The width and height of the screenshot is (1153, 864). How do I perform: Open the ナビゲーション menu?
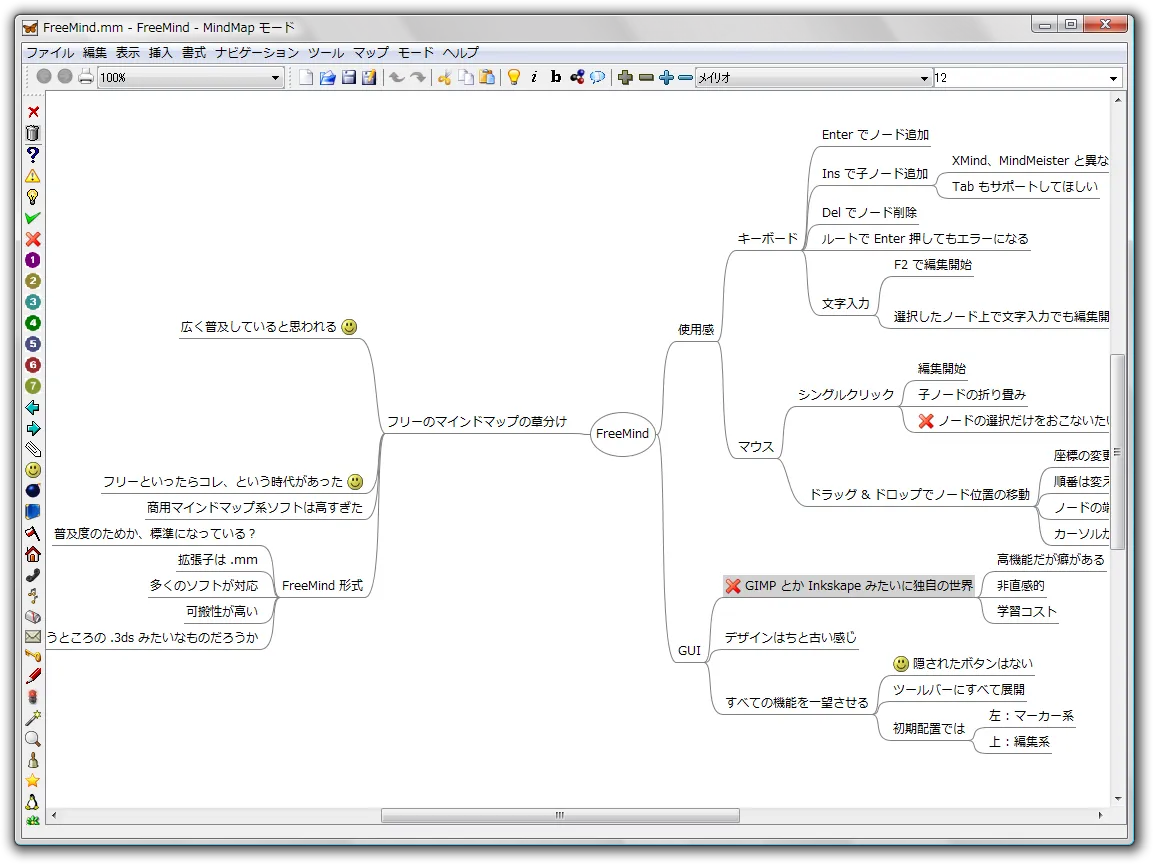click(256, 52)
